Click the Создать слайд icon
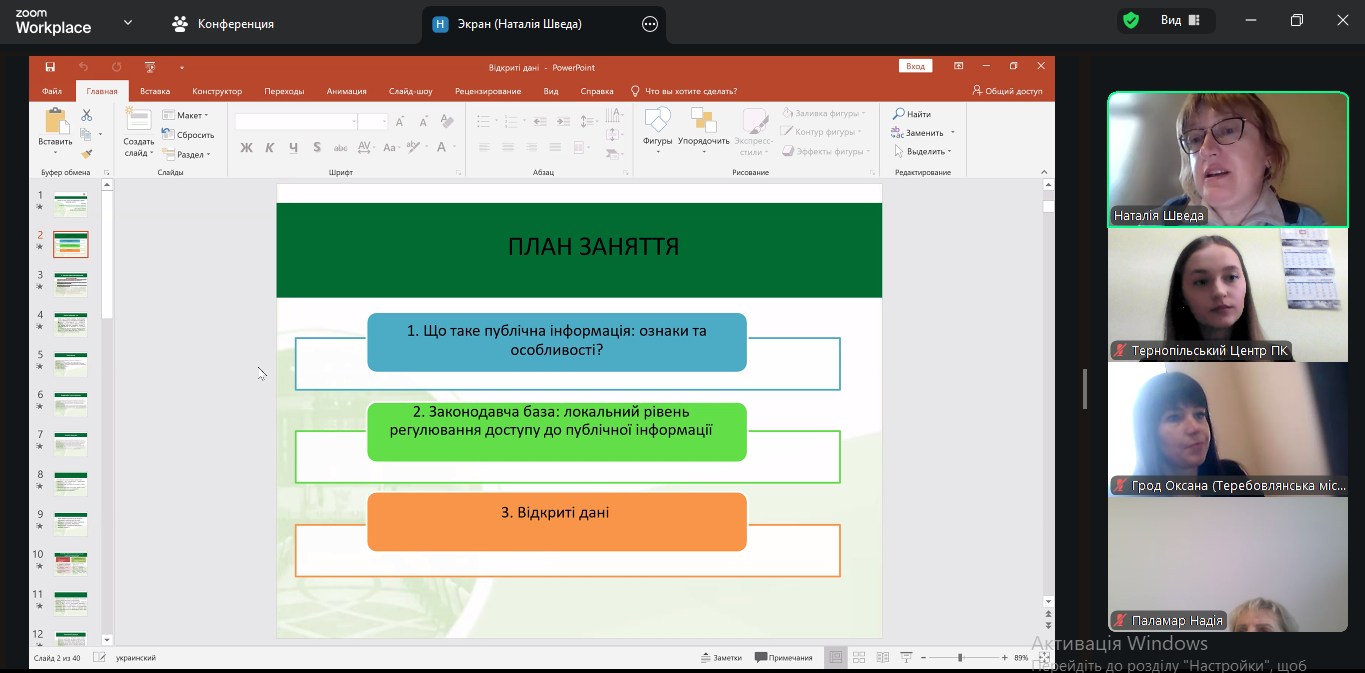This screenshot has width=1365, height=673. 138,121
